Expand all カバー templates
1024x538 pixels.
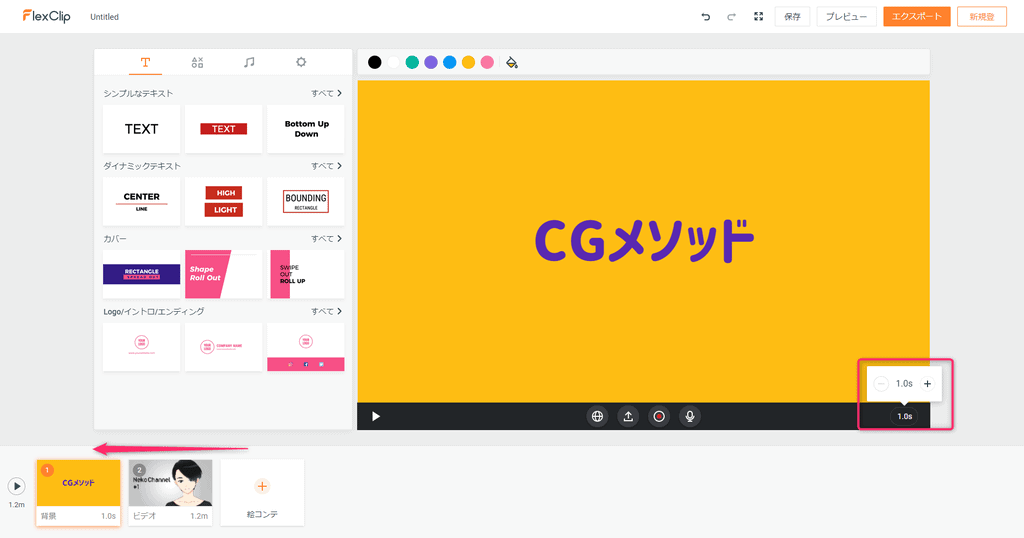tap(326, 239)
